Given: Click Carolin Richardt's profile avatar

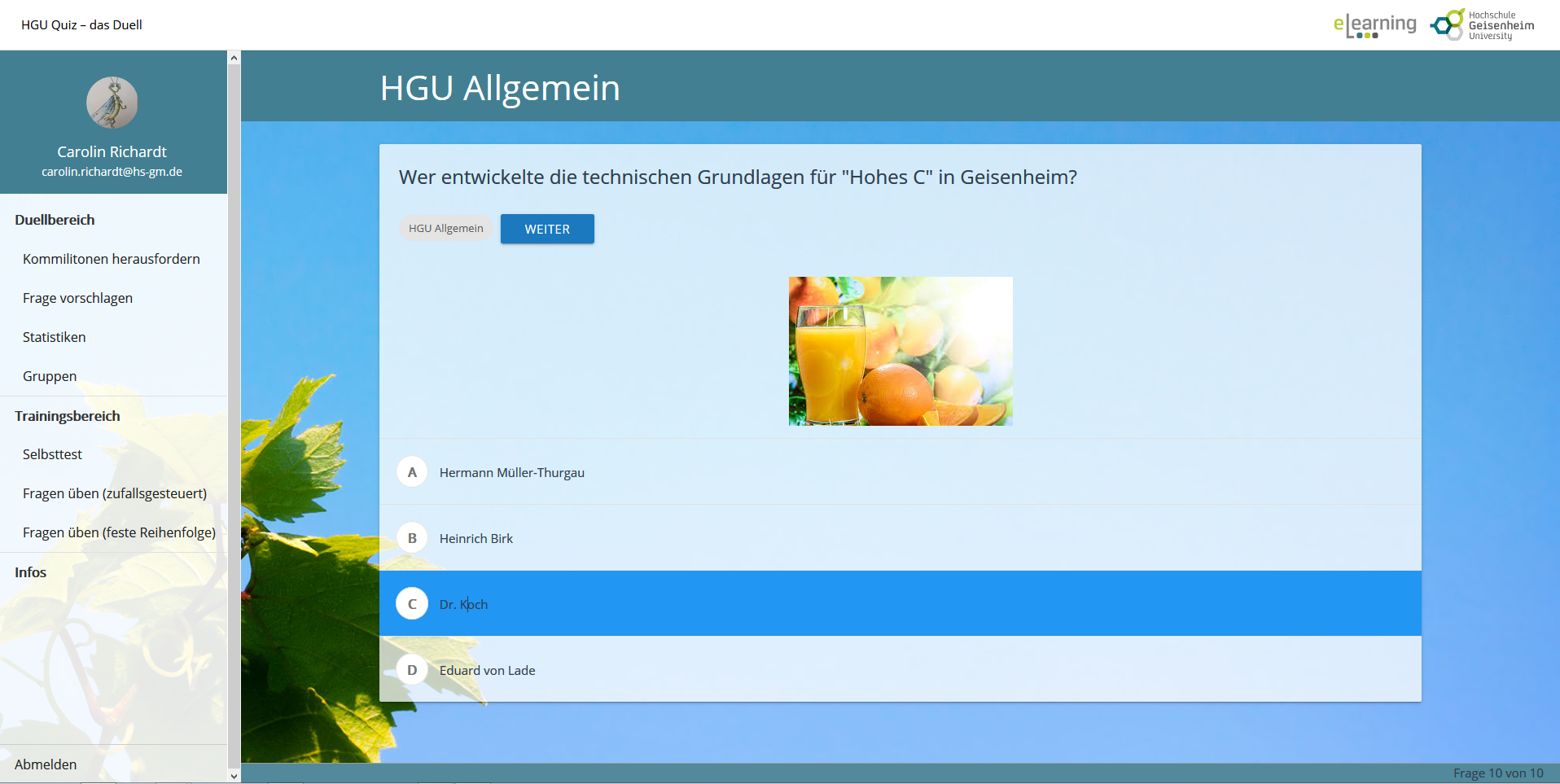Looking at the screenshot, I should click(112, 102).
